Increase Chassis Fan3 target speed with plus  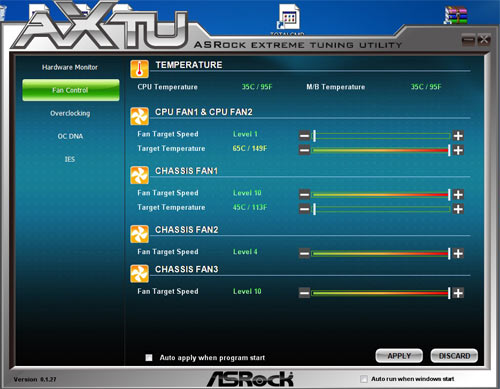point(458,293)
